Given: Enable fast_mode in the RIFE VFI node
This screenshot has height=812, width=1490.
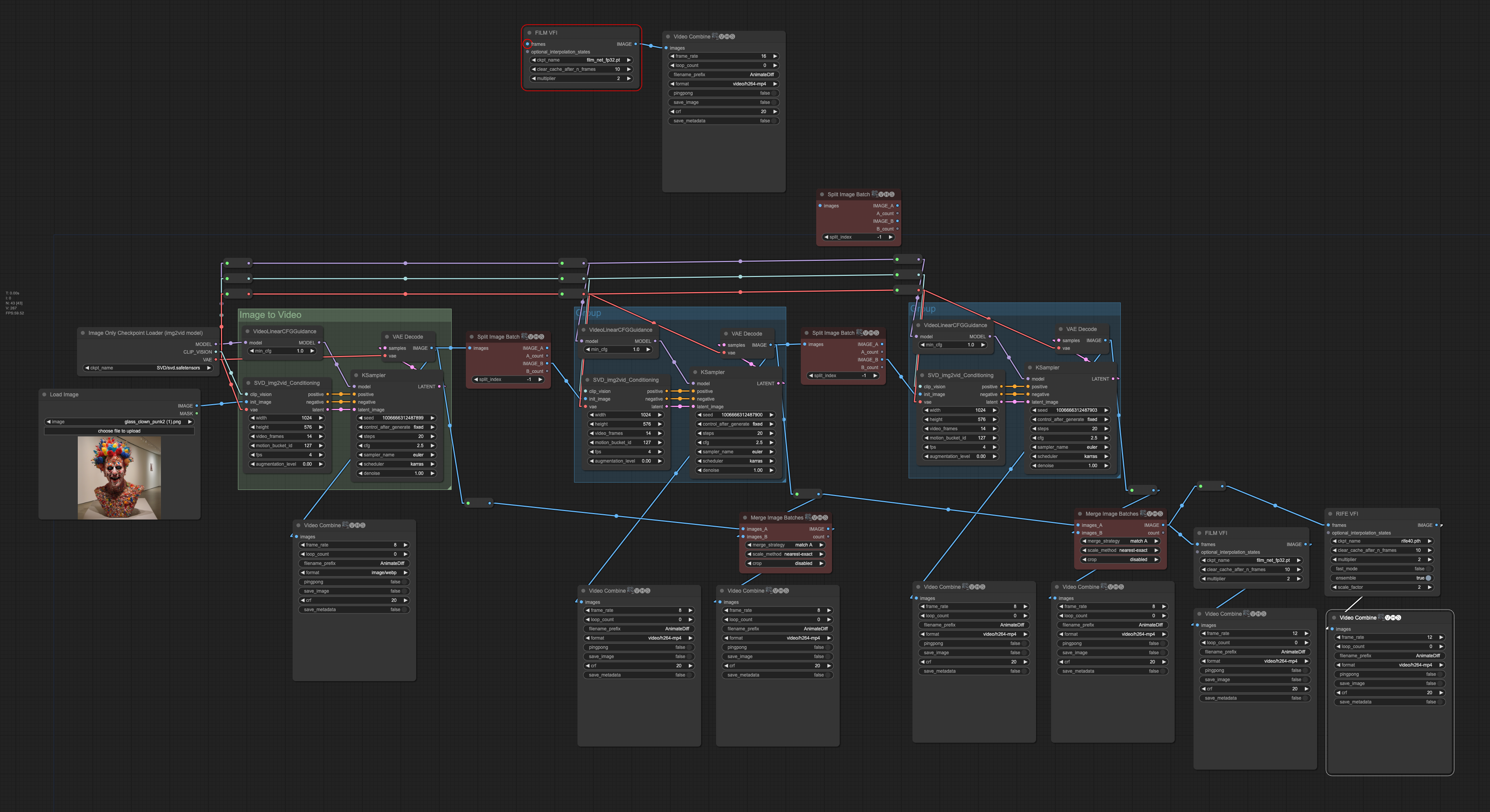Looking at the screenshot, I should (1428, 568).
